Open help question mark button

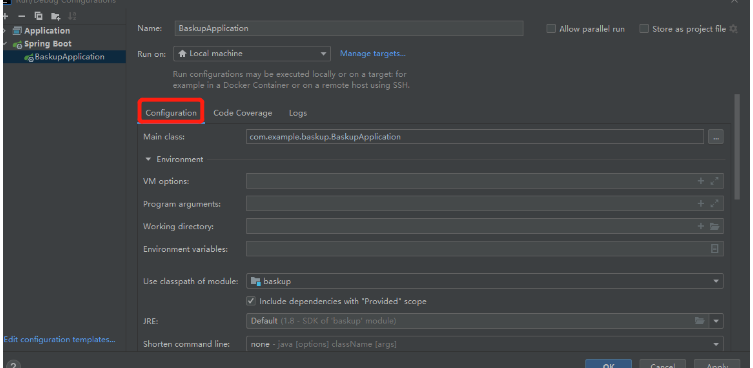point(13,365)
